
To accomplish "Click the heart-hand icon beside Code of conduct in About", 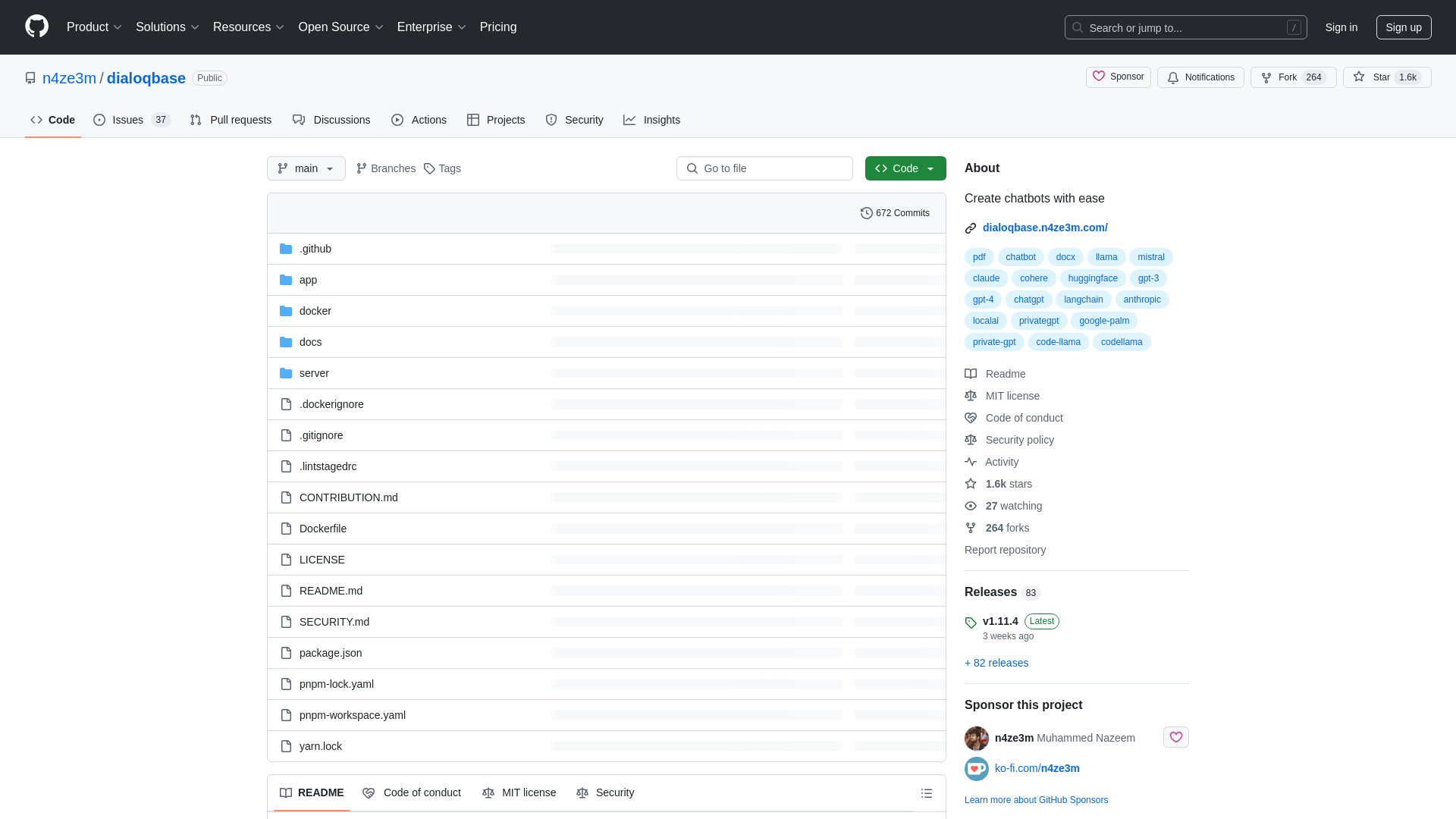I will pyautogui.click(x=971, y=418).
